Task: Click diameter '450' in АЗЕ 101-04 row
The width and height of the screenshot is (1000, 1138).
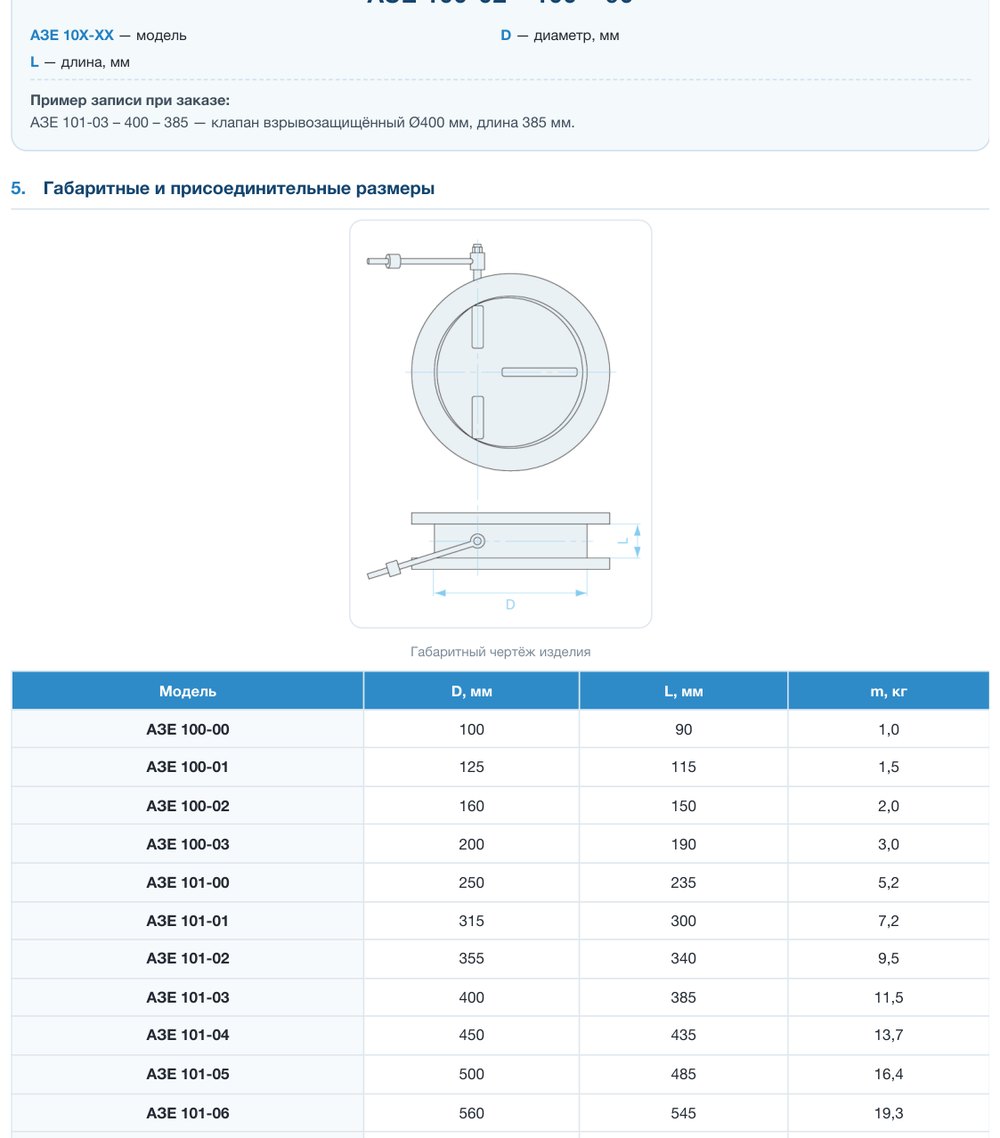Action: tap(472, 1035)
